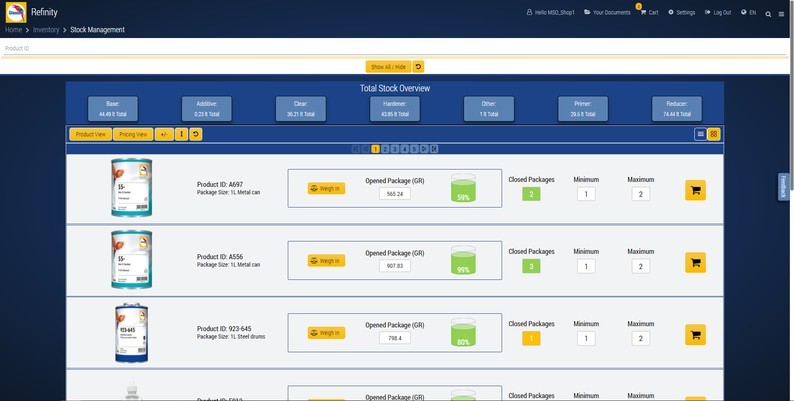Click the Product ID search field
Image resolution: width=794 pixels, height=401 pixels.
pyautogui.click(x=395, y=48)
